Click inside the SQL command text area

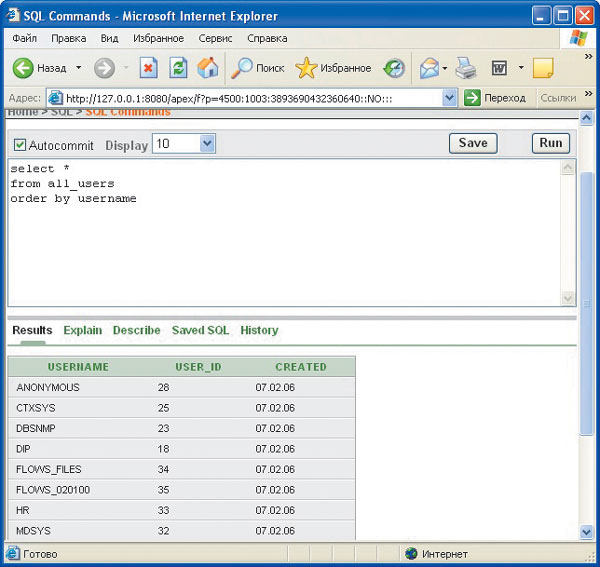point(285,233)
